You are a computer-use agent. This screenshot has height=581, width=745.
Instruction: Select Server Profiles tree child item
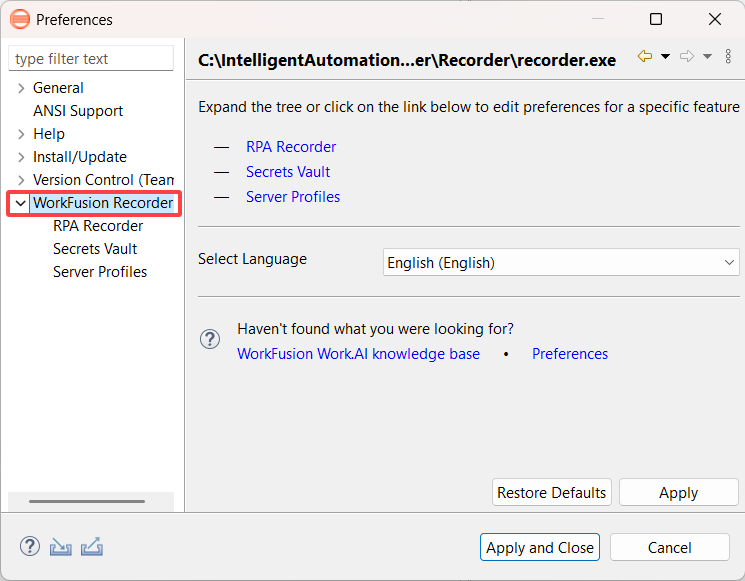click(x=100, y=272)
